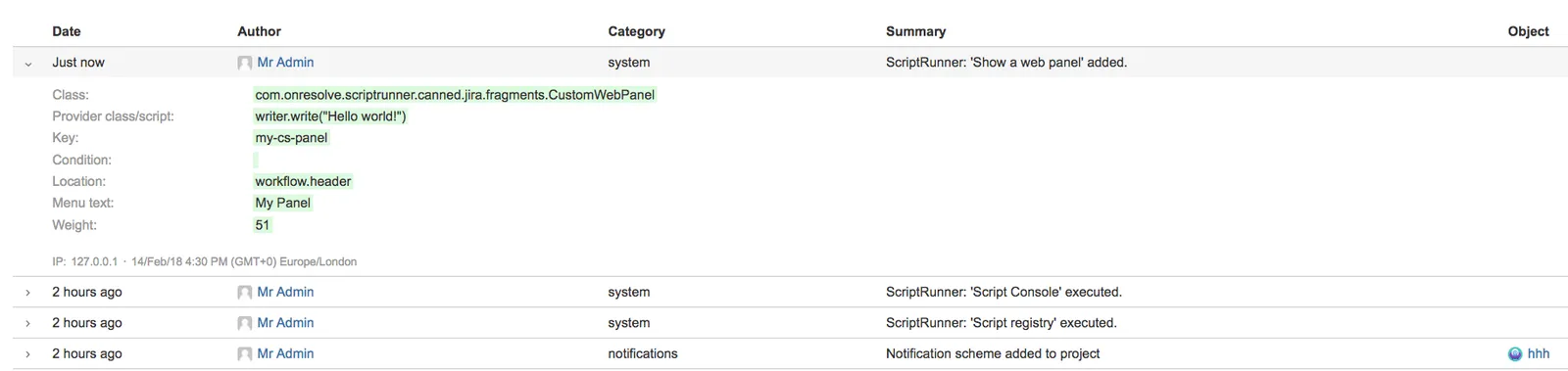The width and height of the screenshot is (1568, 371).
Task: Click Mr Admin avatar in Script Console row
Action: click(x=245, y=293)
